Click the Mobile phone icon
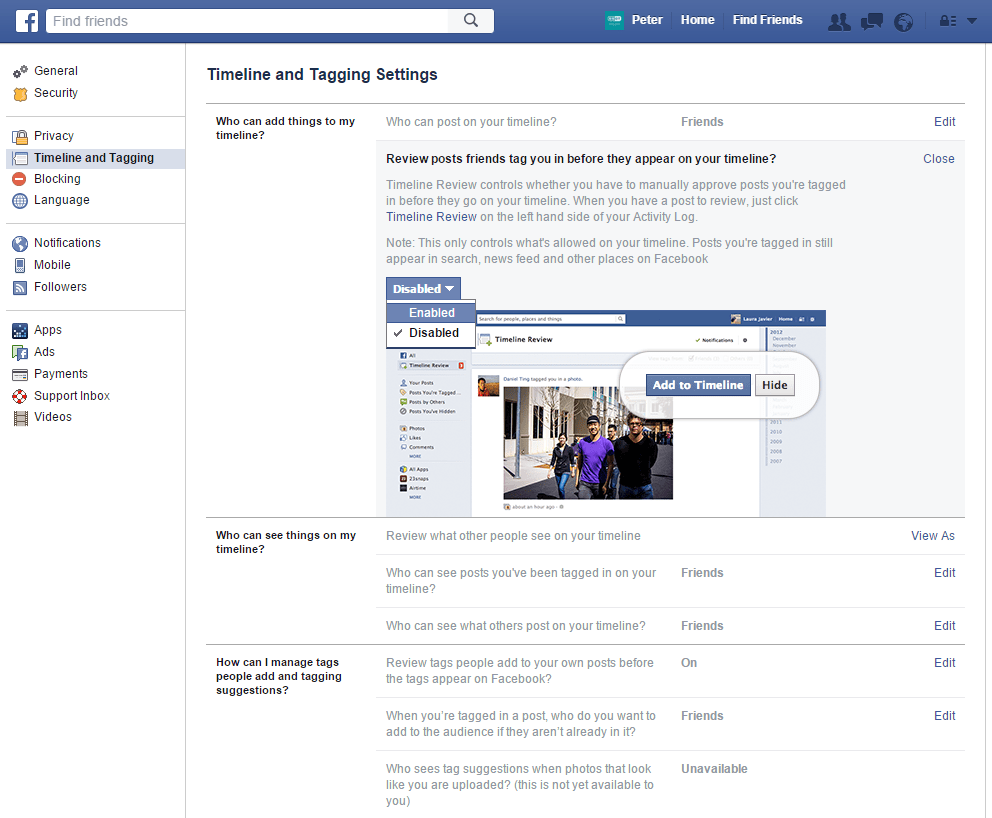This screenshot has width=992, height=818. click(x=20, y=265)
